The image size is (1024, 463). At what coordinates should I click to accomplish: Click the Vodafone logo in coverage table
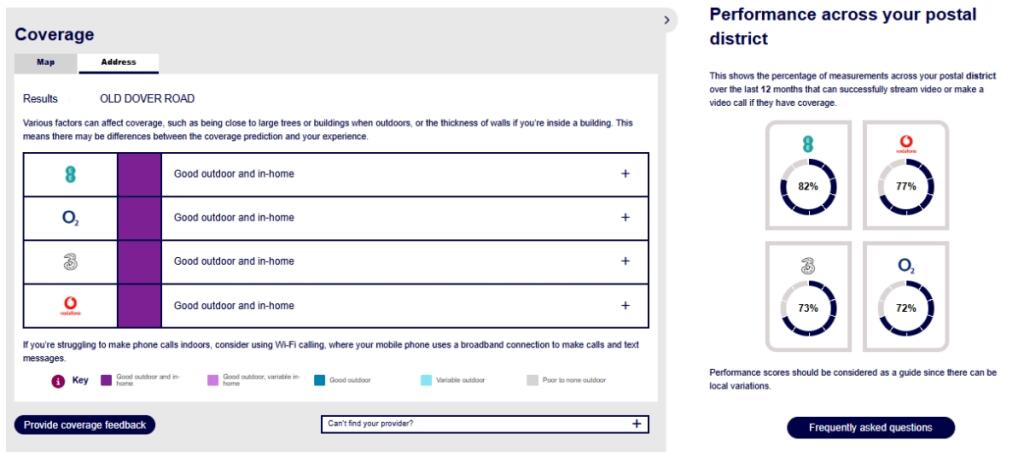pos(70,306)
